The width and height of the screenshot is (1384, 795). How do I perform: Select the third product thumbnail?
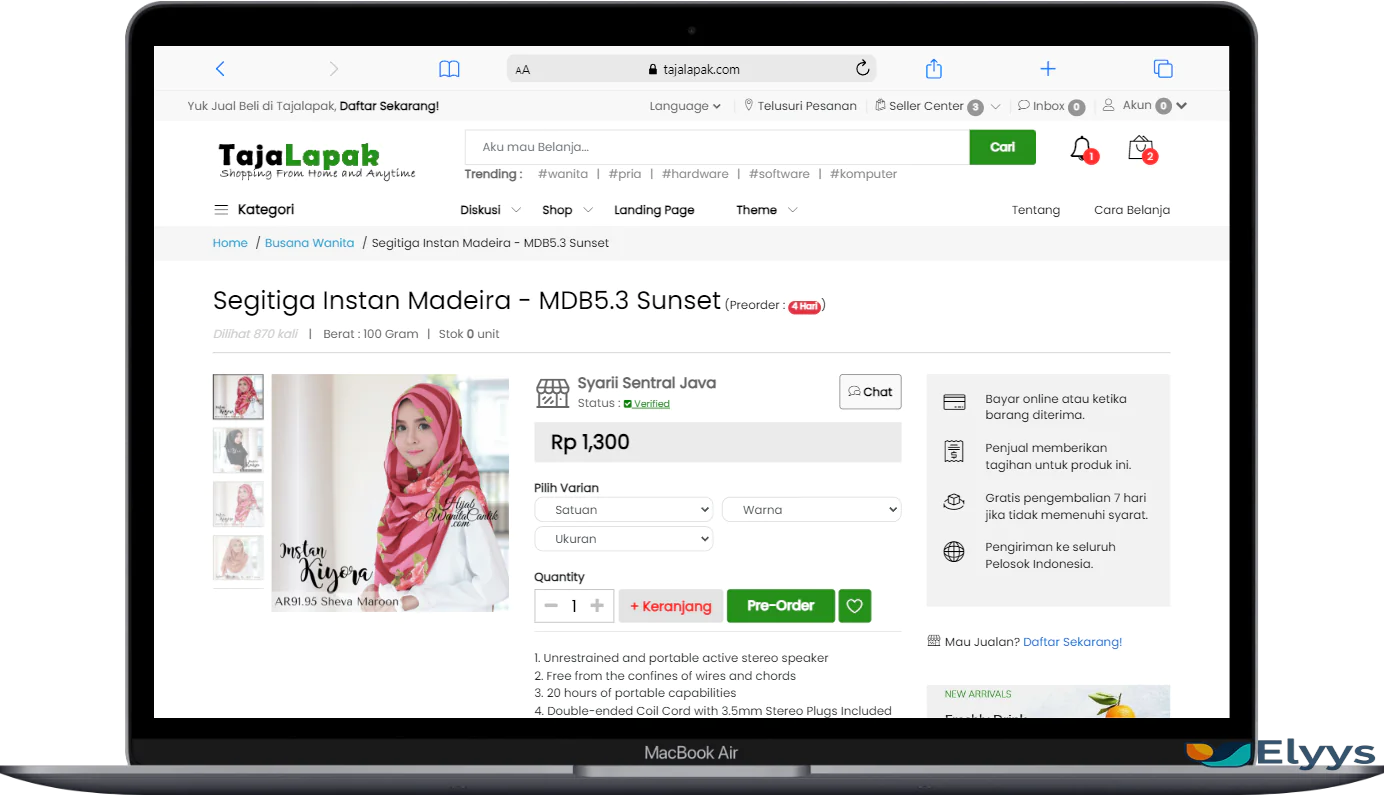pos(238,504)
